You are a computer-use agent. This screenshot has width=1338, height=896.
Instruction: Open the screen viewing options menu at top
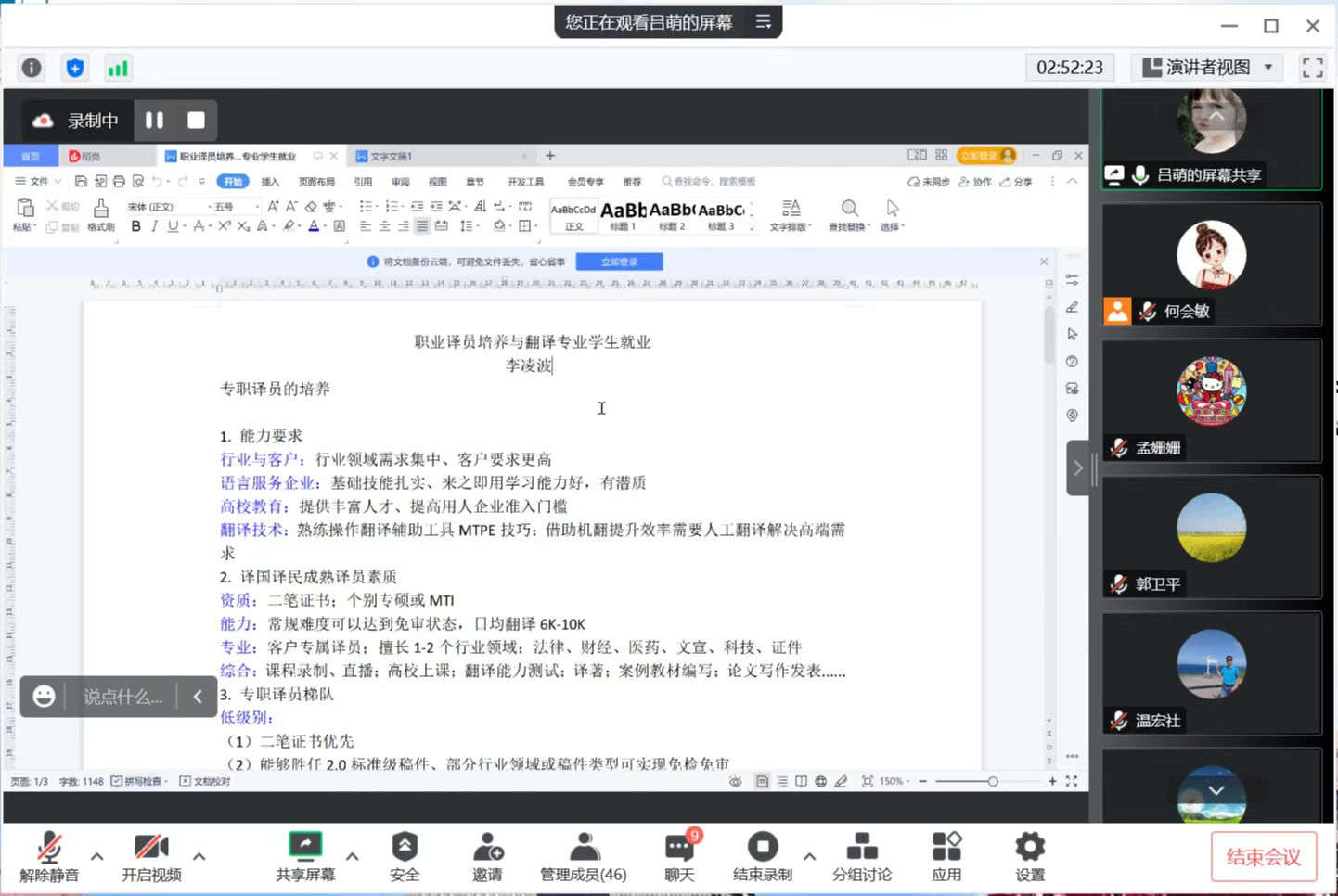click(x=764, y=22)
